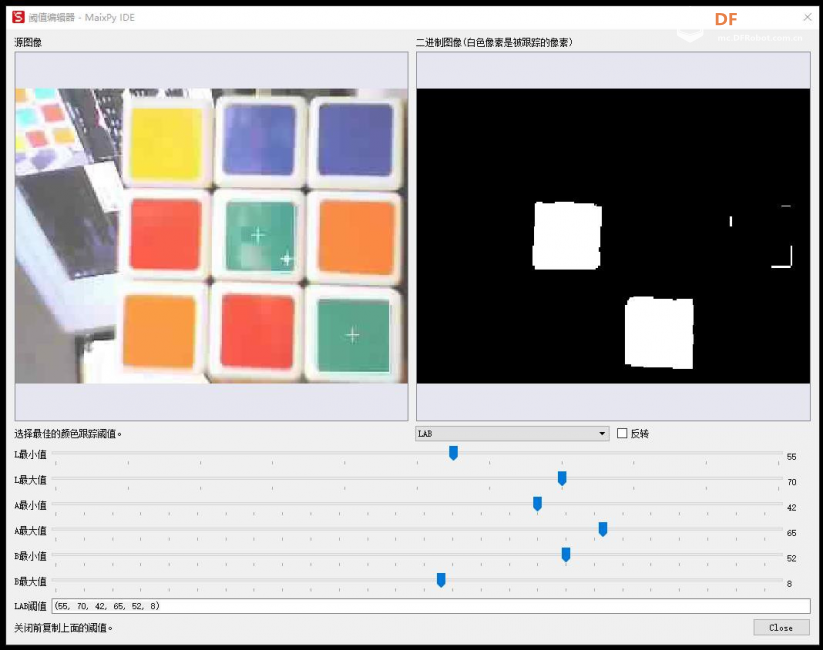Close the threshold editor window with X

807,17
